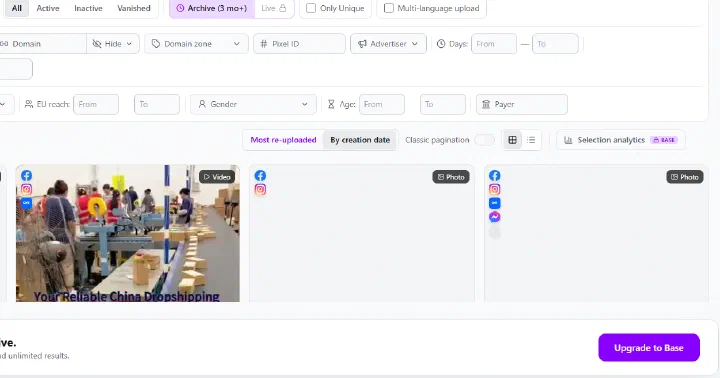Click the lock icon beside Live
This screenshot has width=720, height=378.
point(282,8)
